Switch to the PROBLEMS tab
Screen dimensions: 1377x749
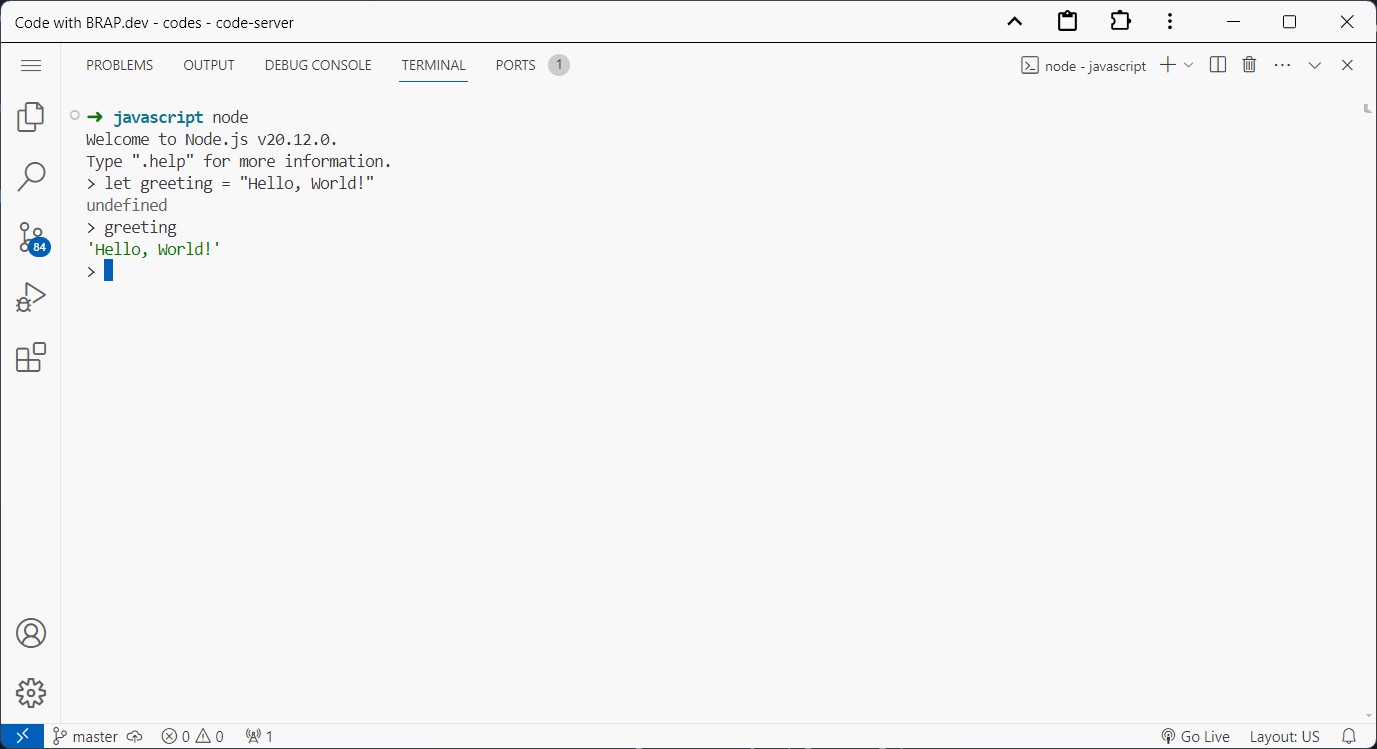point(119,65)
